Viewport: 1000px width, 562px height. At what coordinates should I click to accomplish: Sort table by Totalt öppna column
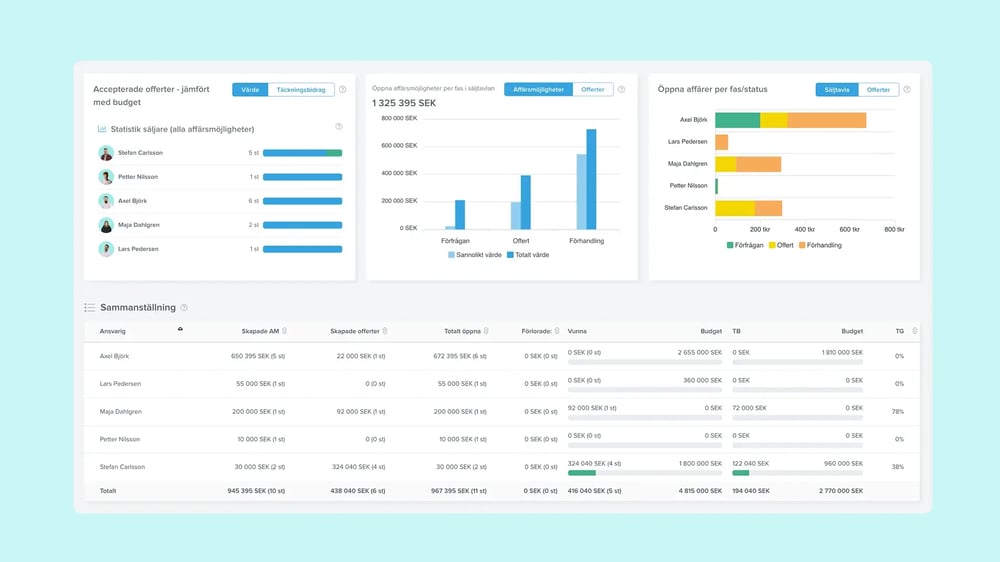[489, 331]
